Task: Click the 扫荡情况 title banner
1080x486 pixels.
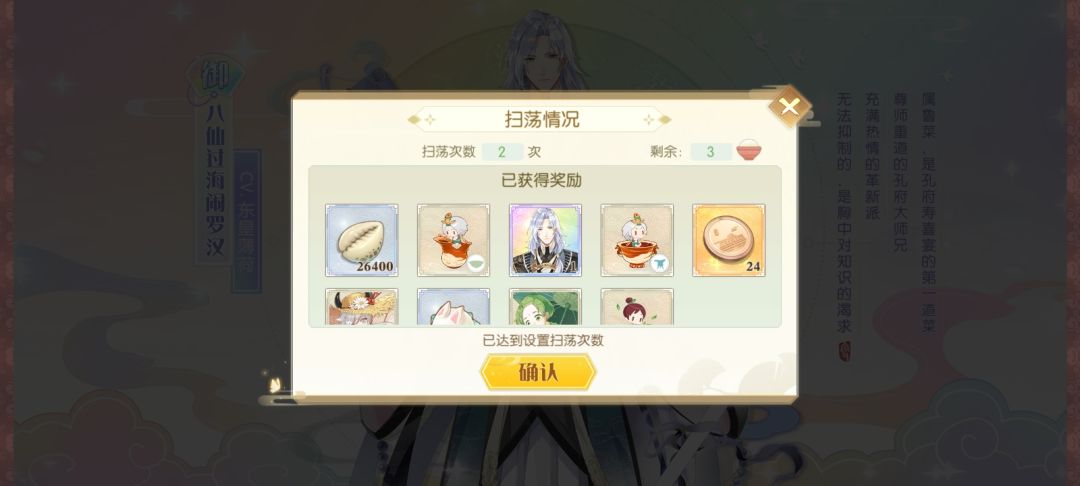Action: pyautogui.click(x=539, y=119)
